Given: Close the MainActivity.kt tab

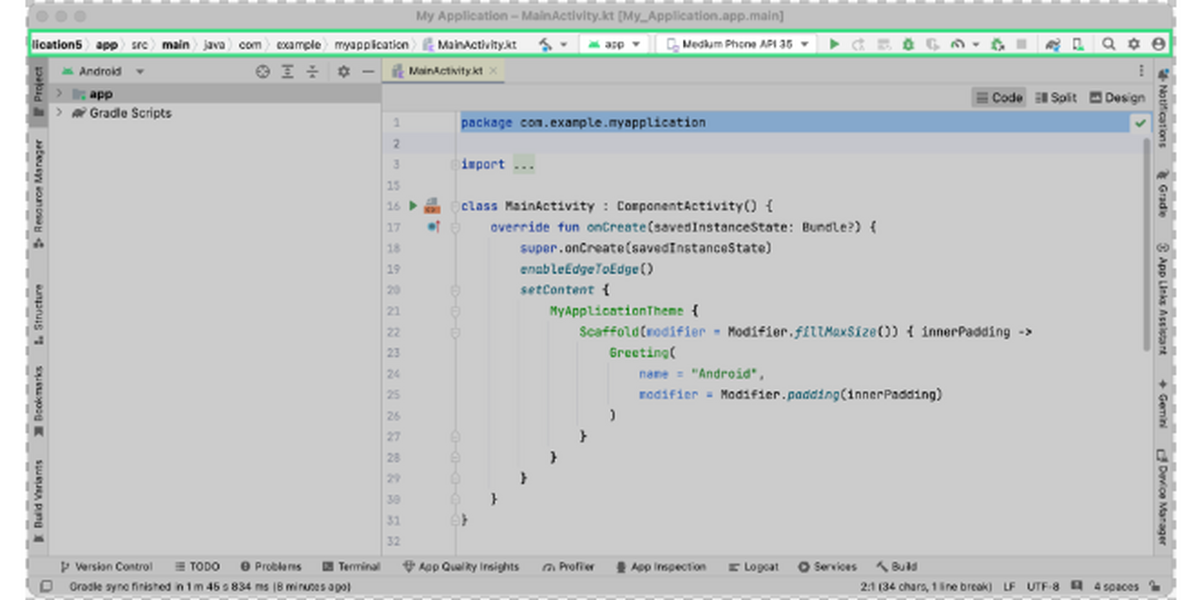Looking at the screenshot, I should (494, 72).
